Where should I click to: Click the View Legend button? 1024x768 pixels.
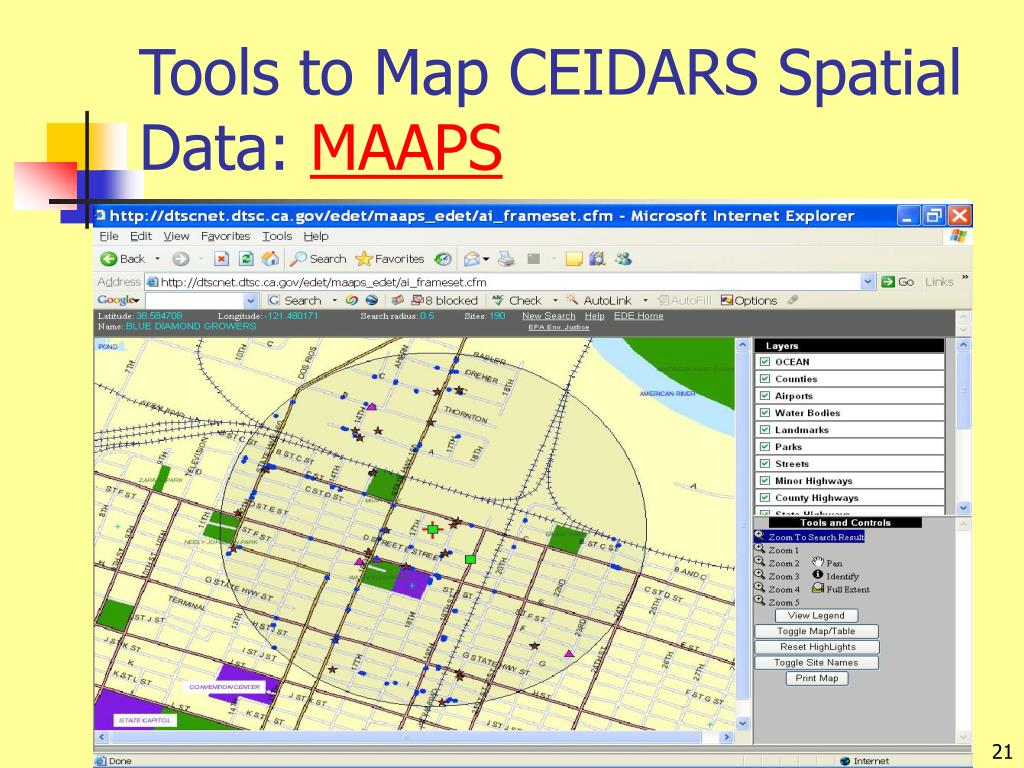[816, 615]
